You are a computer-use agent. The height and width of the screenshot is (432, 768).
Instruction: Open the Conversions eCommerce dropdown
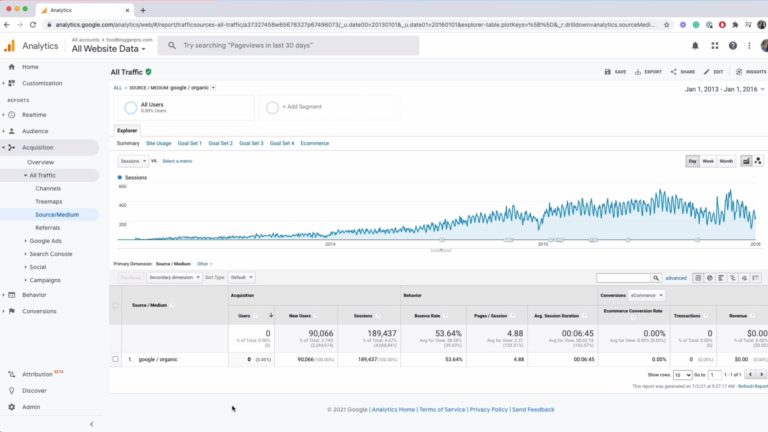tap(647, 295)
